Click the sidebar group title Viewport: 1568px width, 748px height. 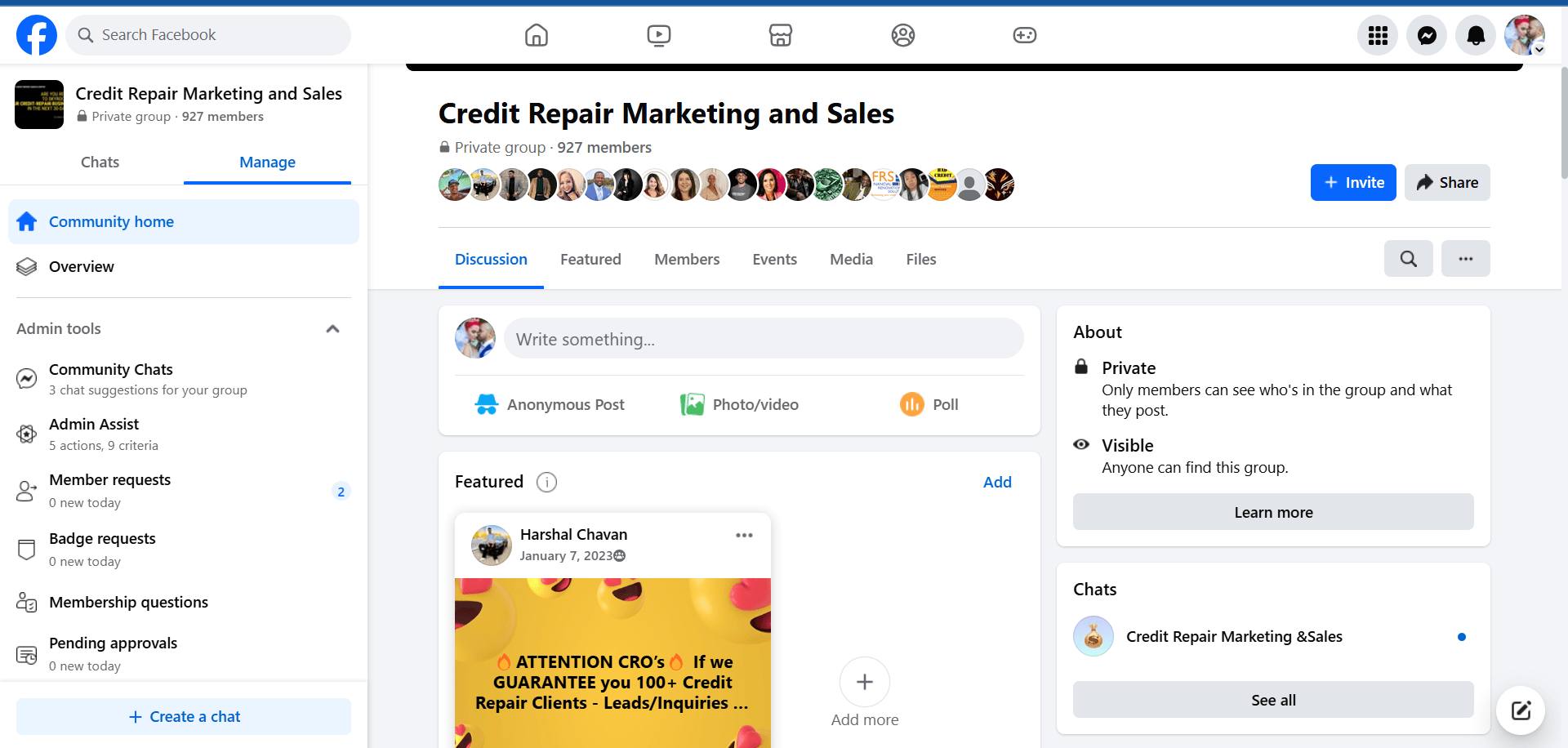(x=209, y=94)
